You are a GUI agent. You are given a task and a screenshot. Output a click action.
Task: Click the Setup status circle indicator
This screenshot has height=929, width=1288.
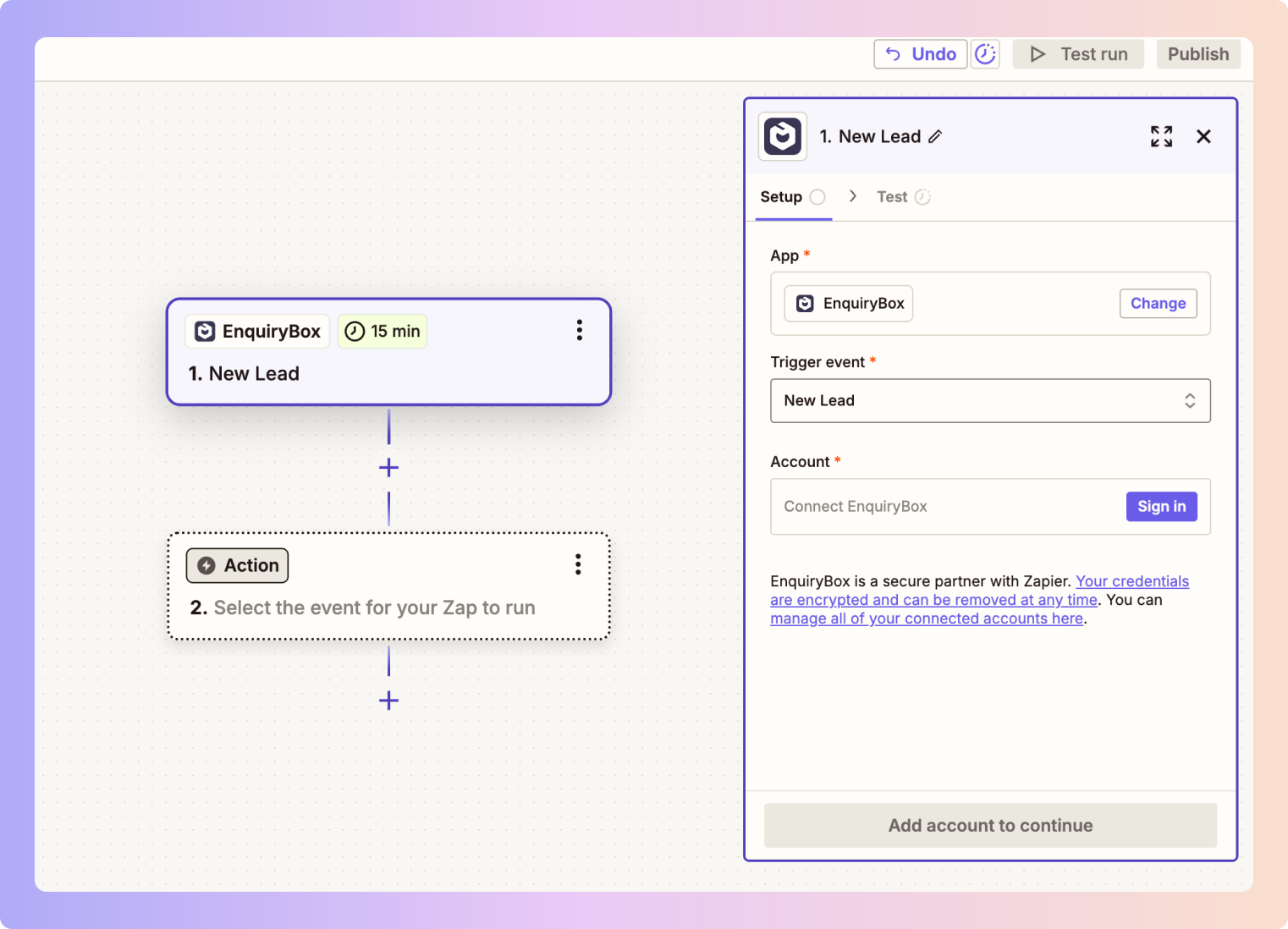817,197
